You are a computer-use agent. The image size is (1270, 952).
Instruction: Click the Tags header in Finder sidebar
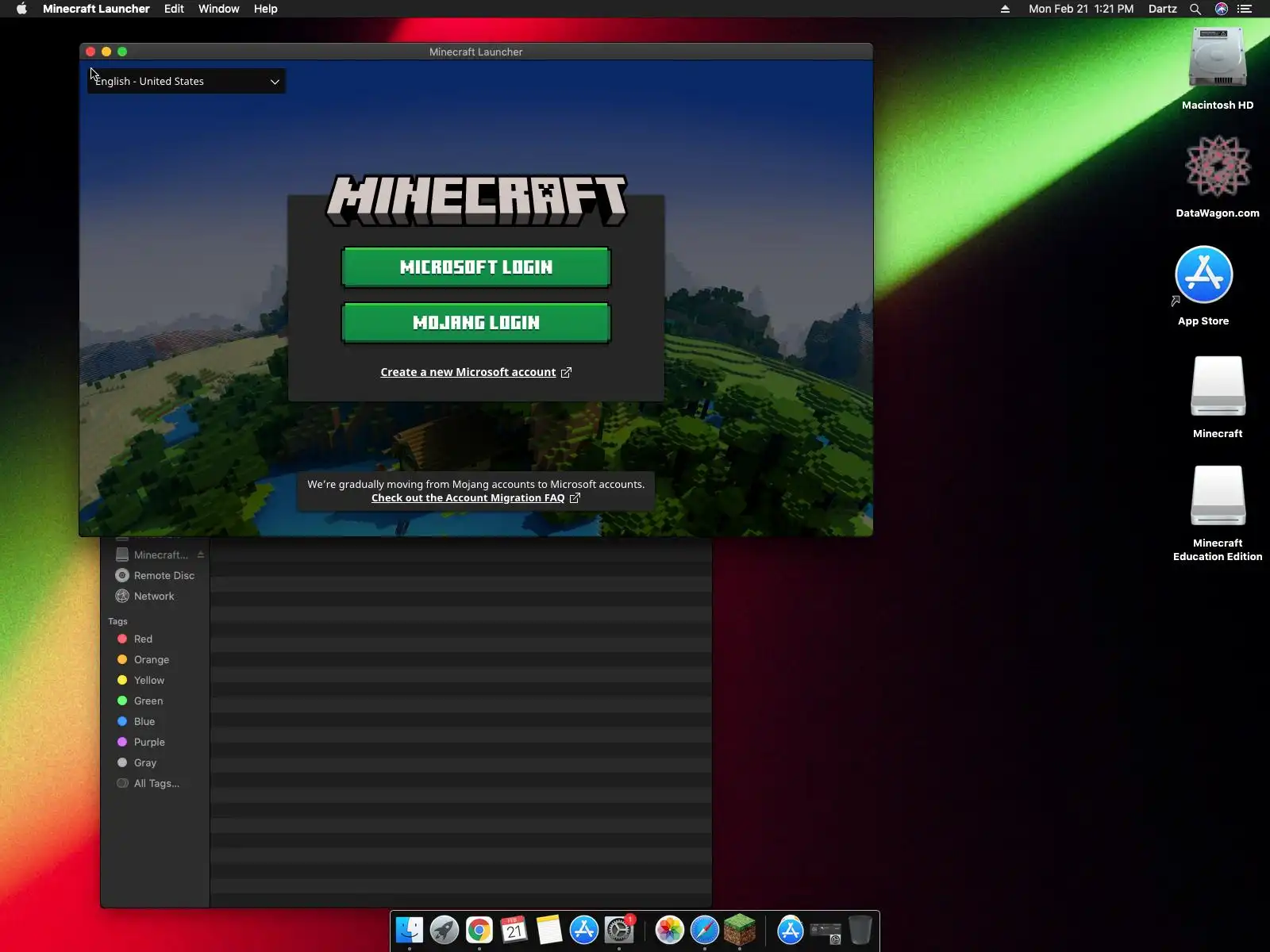117,621
